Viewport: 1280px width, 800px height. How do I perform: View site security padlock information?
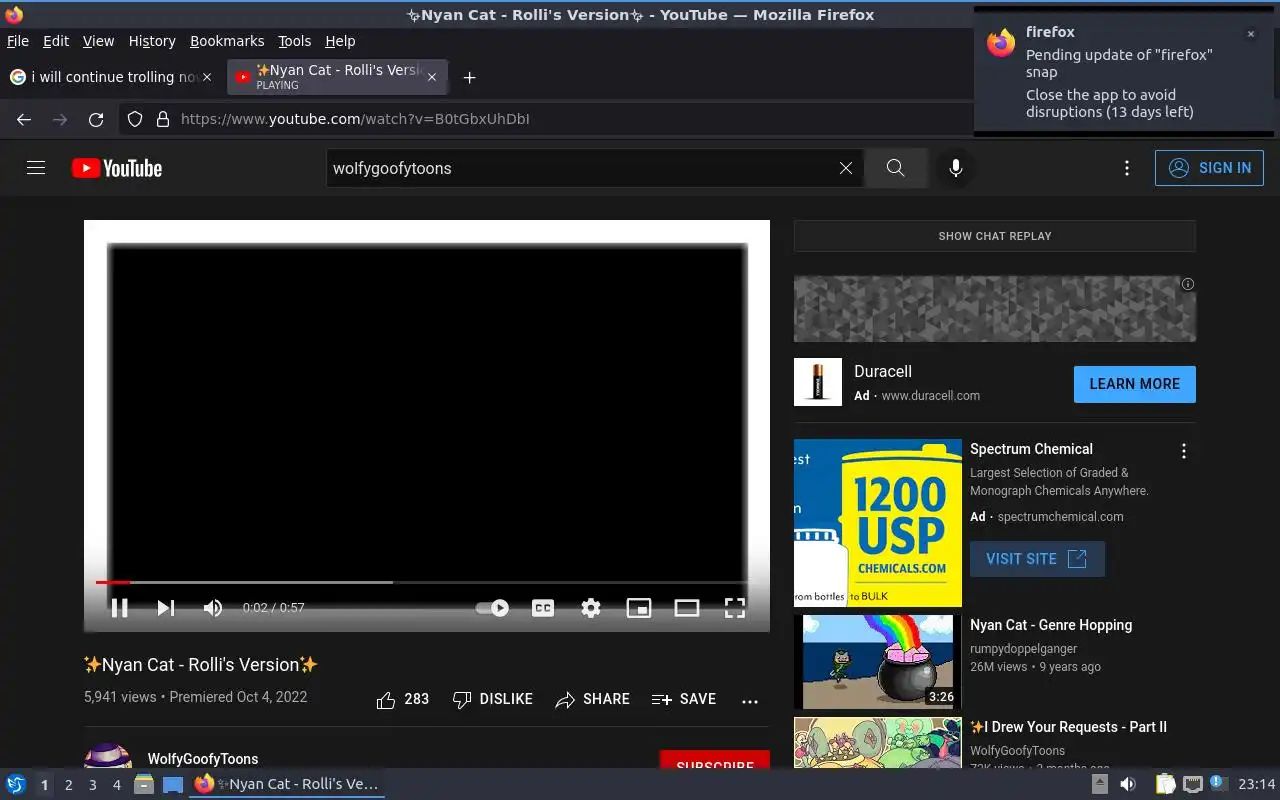[163, 119]
